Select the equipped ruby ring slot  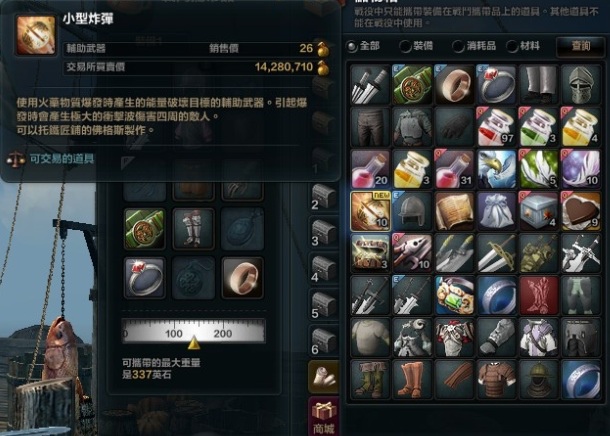click(145, 278)
